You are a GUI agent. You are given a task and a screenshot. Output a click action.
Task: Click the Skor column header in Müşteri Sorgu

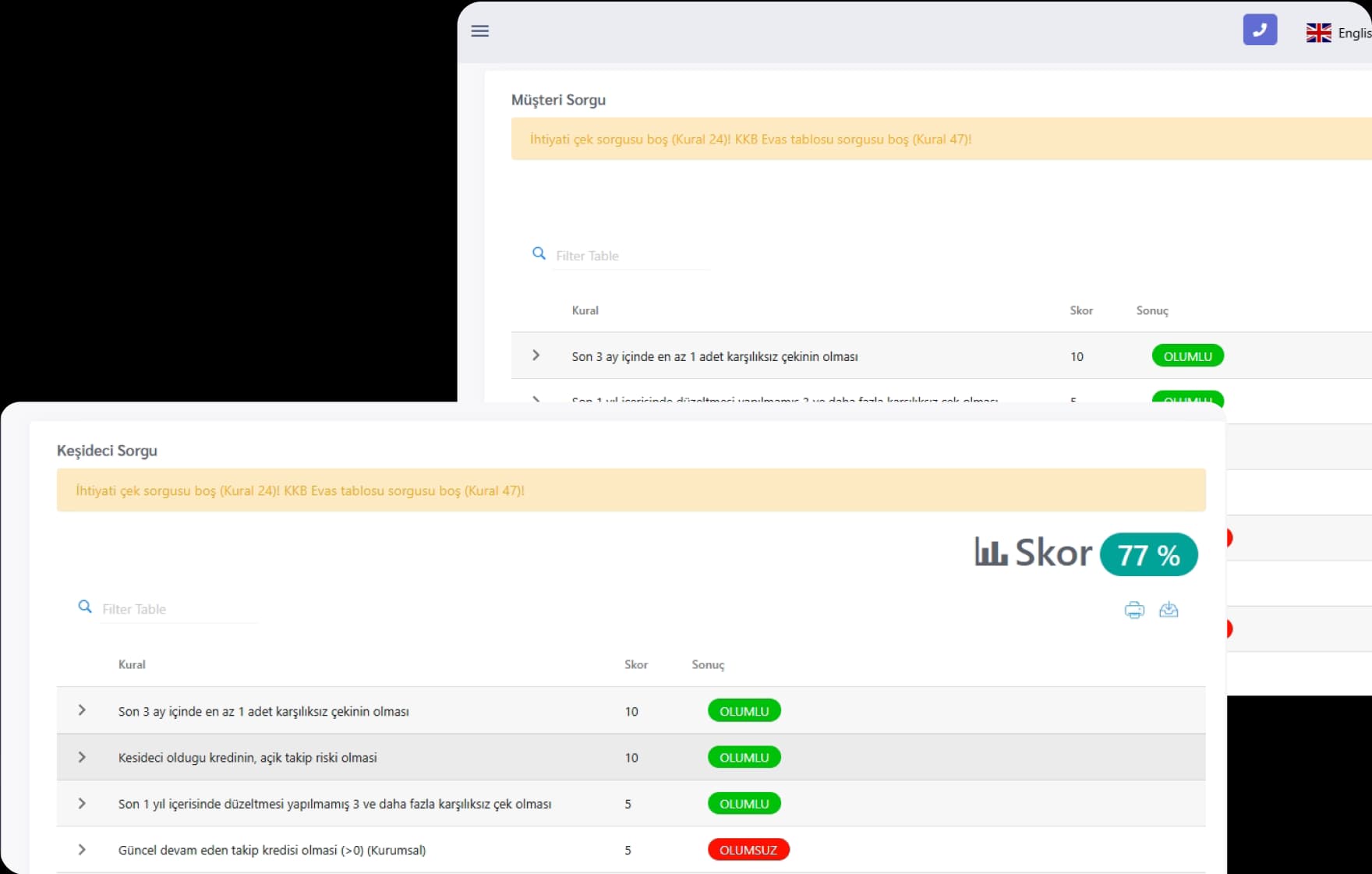click(x=1080, y=310)
